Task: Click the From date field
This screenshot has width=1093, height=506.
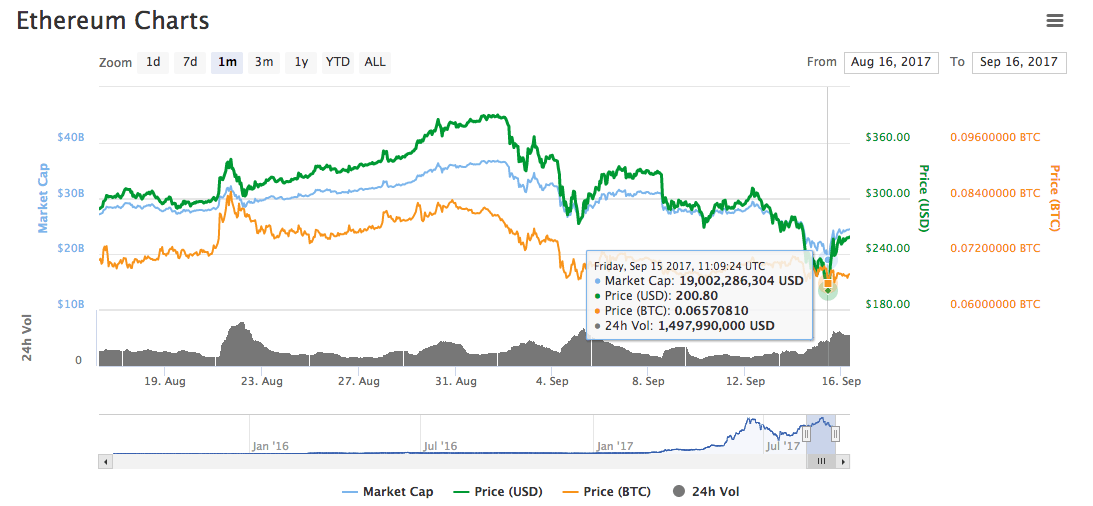Action: [x=891, y=62]
